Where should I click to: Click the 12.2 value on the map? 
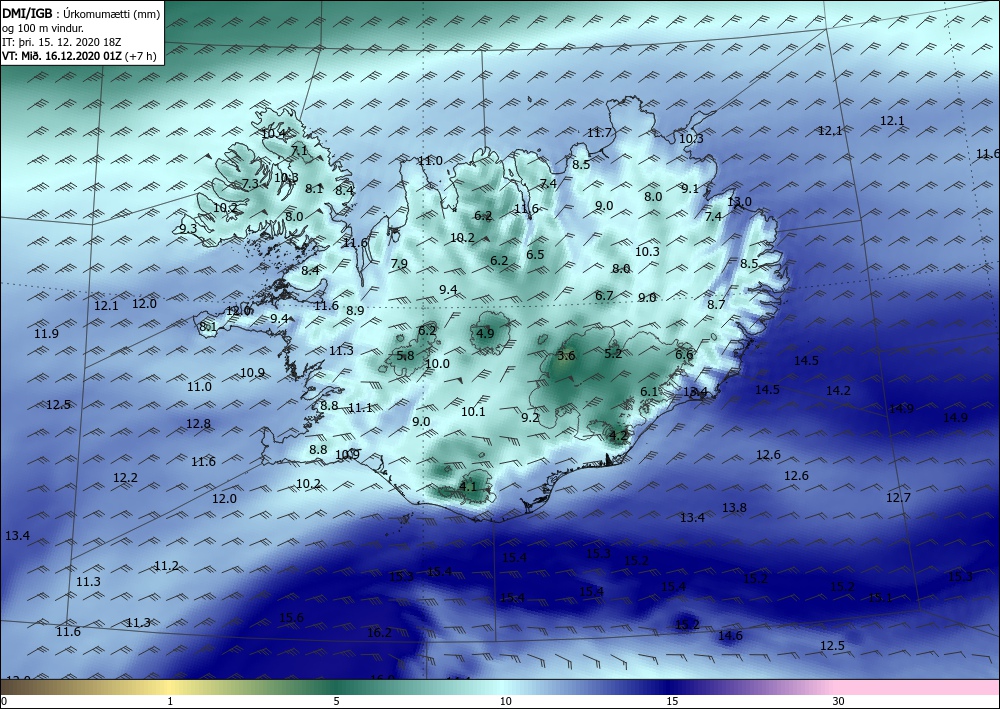pyautogui.click(x=126, y=478)
